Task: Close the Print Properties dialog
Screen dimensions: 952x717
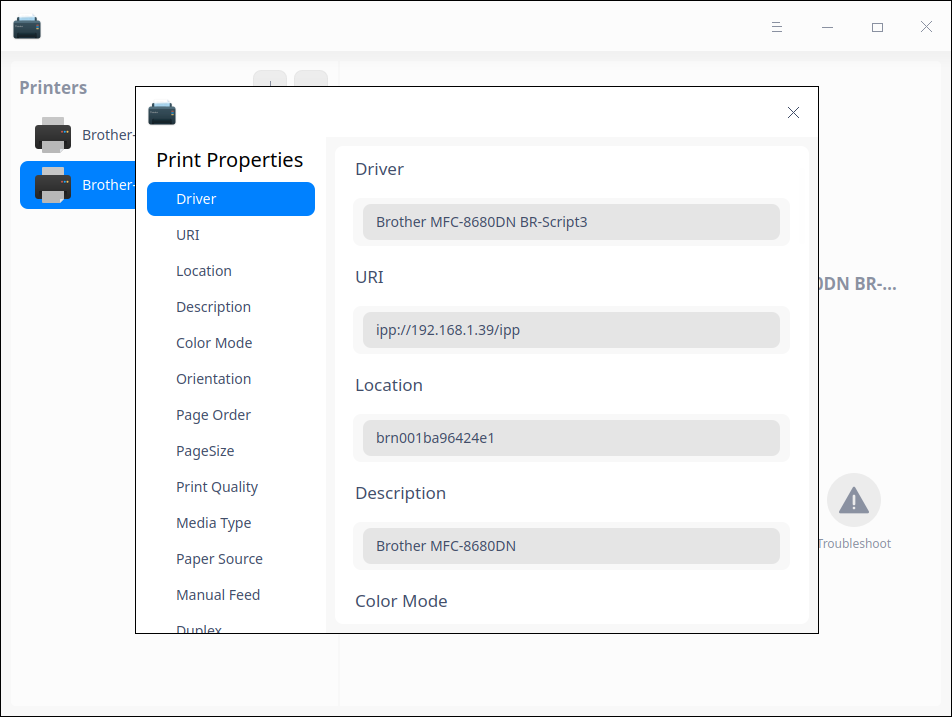Action: pos(793,112)
